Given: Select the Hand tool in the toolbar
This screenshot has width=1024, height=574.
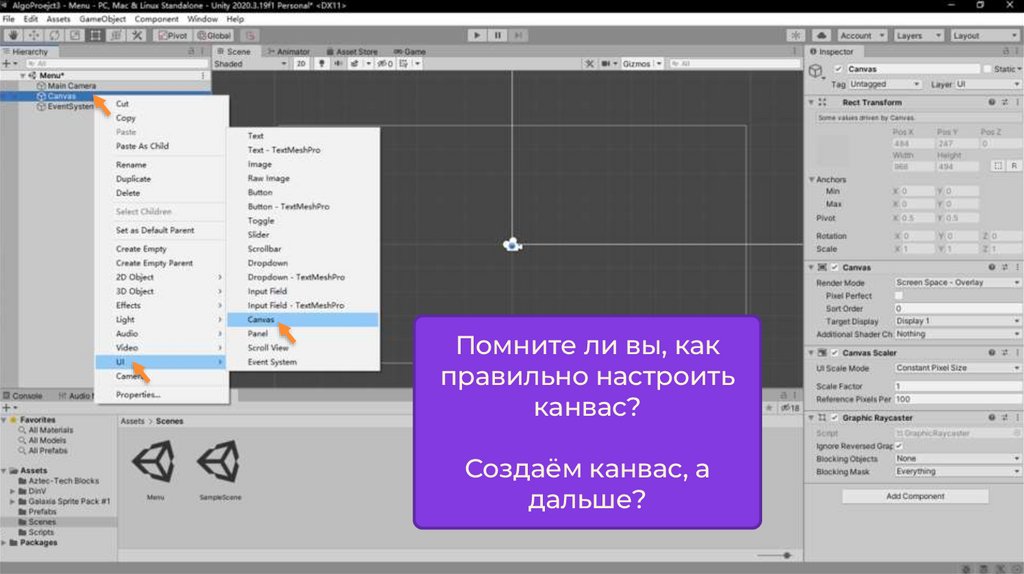Looking at the screenshot, I should [x=14, y=35].
